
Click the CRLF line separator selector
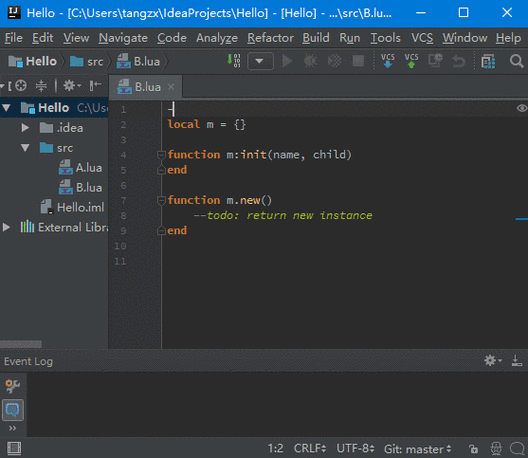click(x=310, y=449)
